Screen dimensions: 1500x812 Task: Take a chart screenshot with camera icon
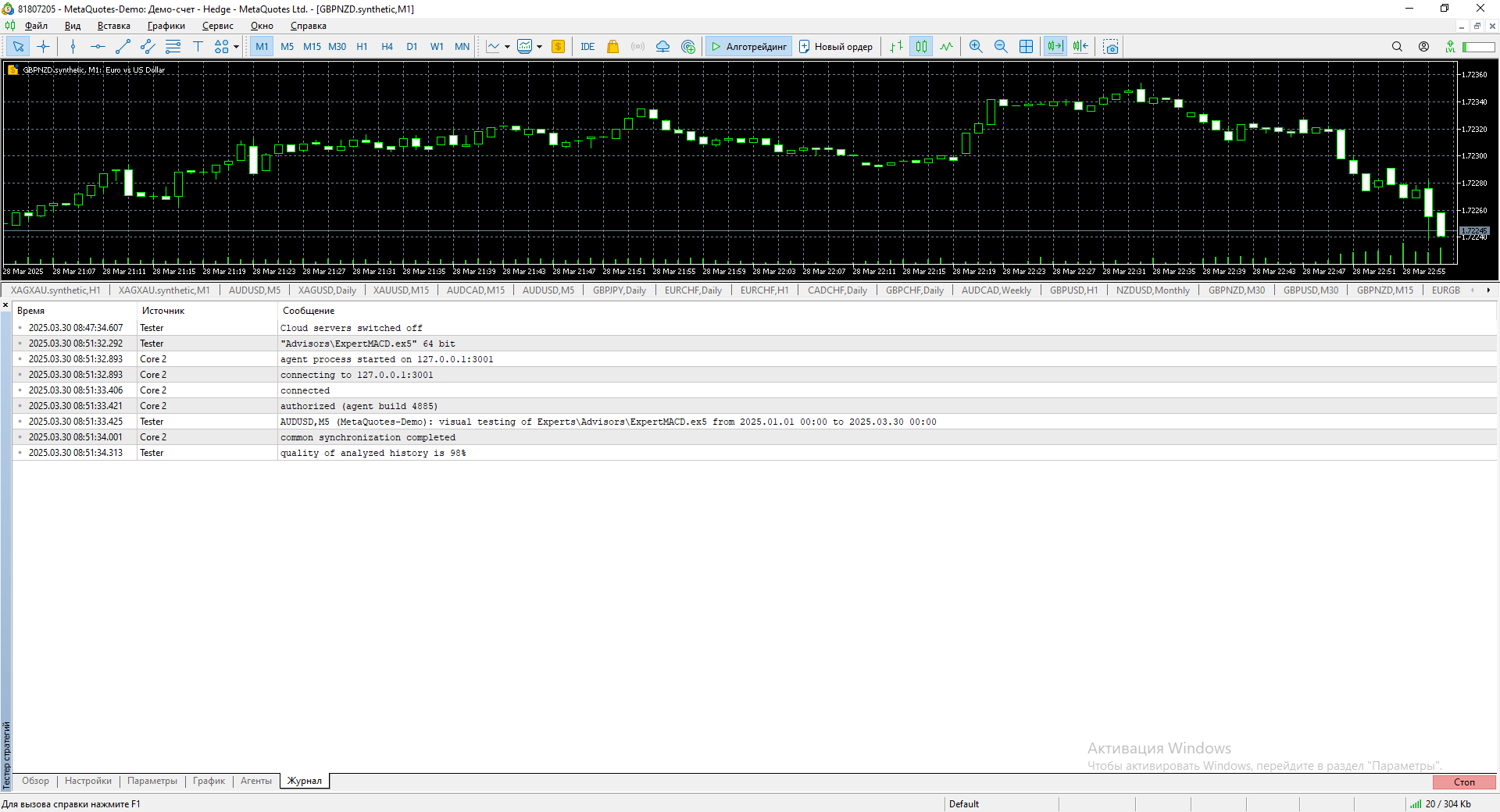point(1110,47)
